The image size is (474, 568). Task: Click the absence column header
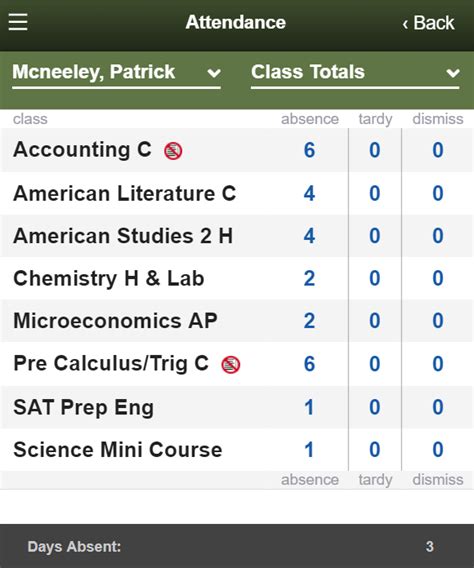[x=310, y=119]
